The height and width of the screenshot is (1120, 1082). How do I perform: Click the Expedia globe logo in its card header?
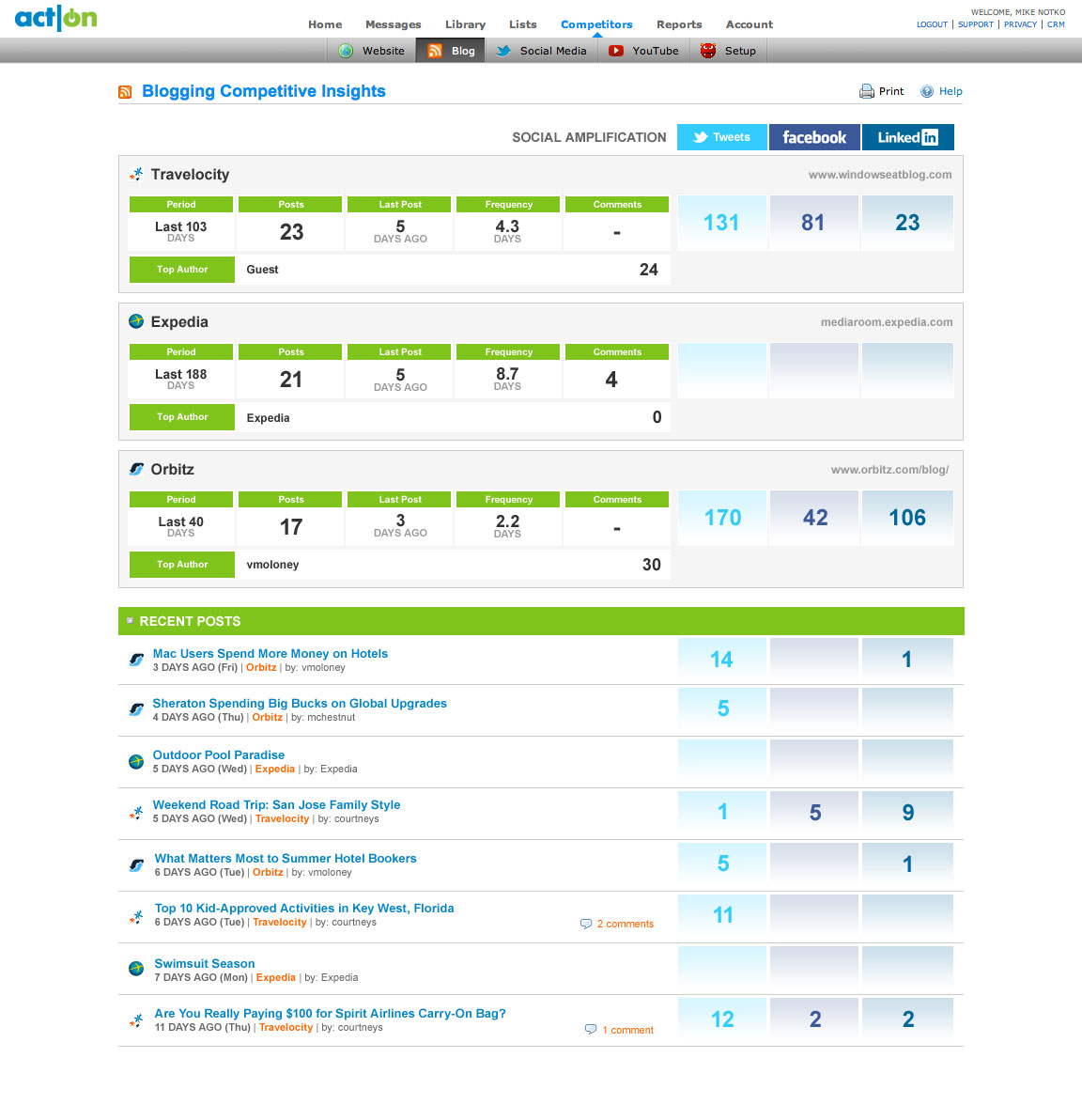pyautogui.click(x=136, y=321)
